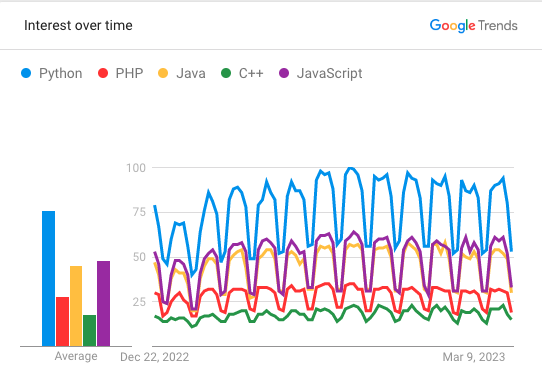542x377 pixels.
Task: Select the C++ legend label
Action: [x=251, y=73]
